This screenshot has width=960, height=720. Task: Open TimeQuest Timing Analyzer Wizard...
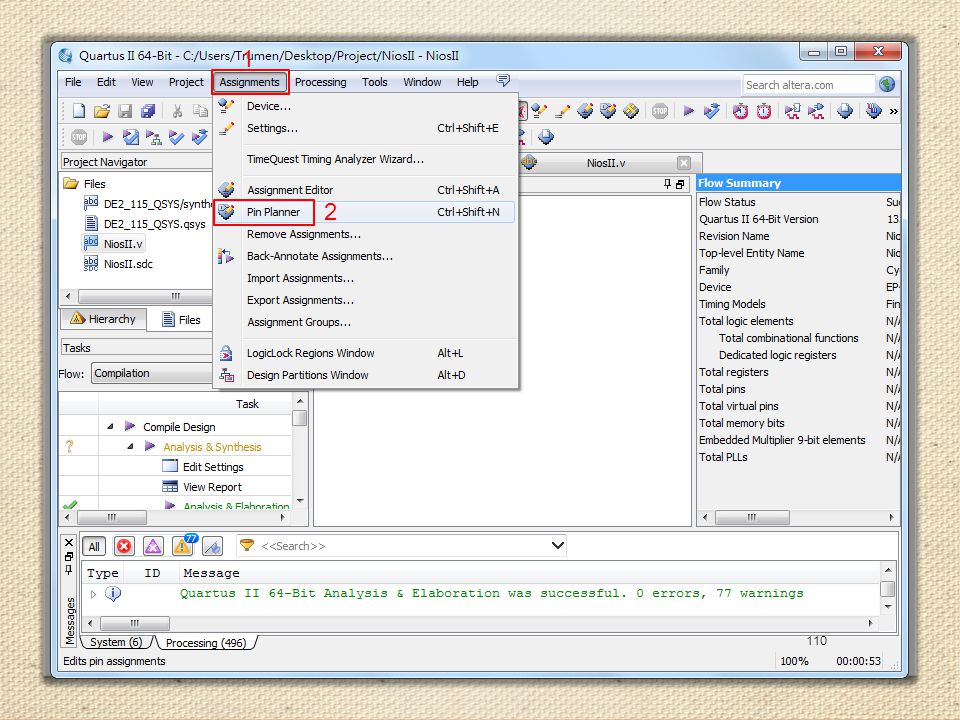pos(364,159)
